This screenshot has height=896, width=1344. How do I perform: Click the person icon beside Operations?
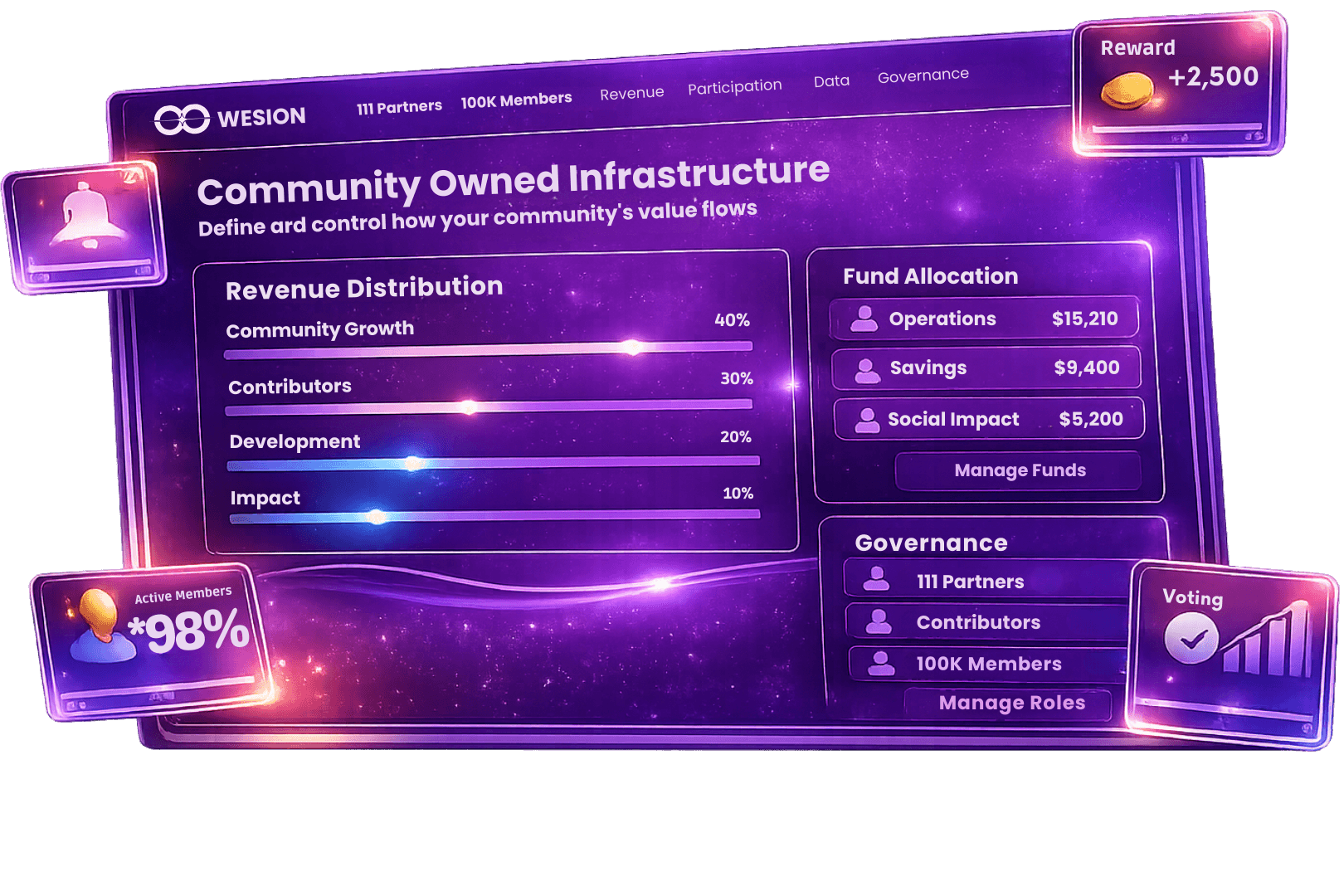pos(864,319)
